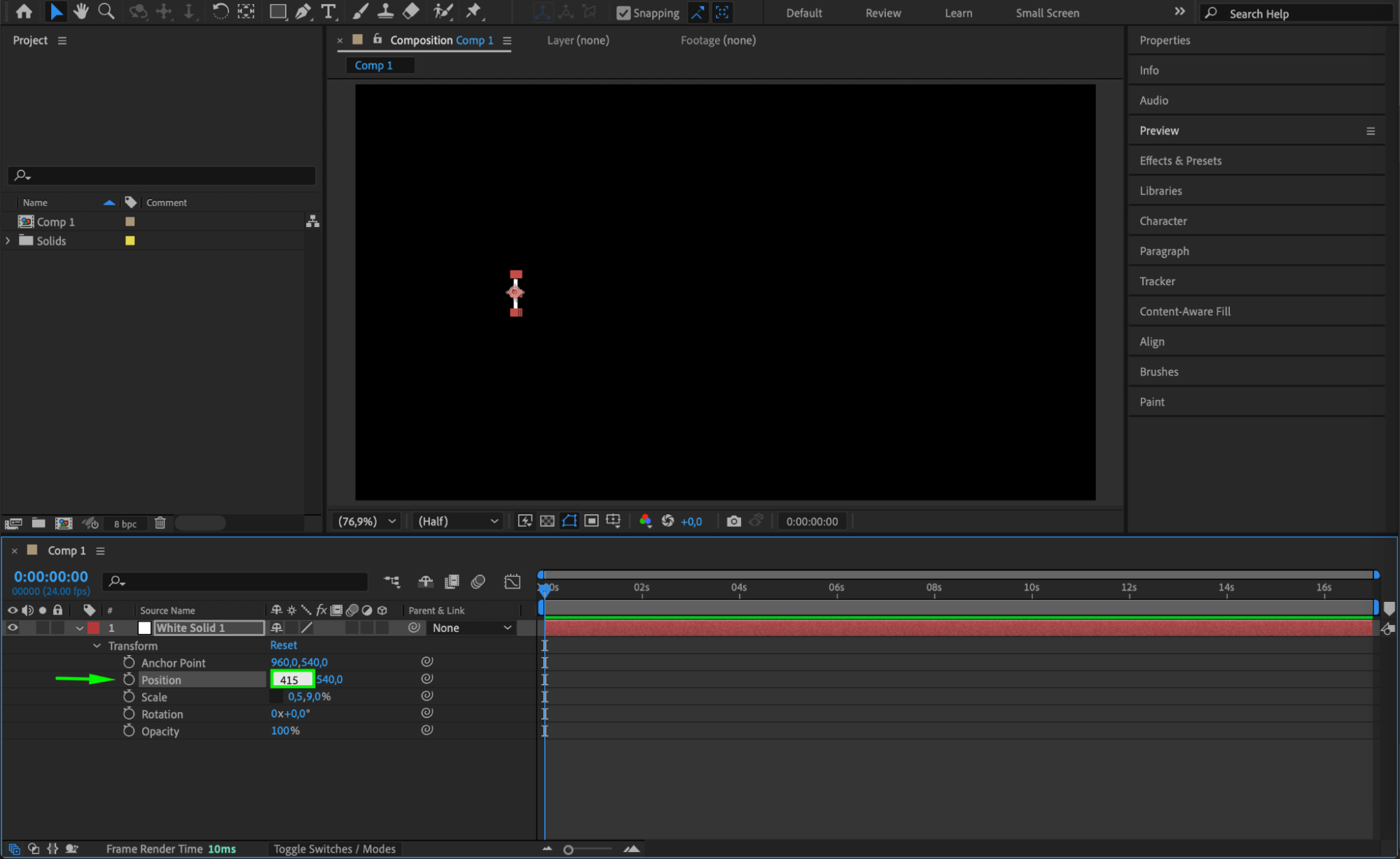Screen dimensions: 1400x859
Task: Click Toggle Switches / Modes button
Action: pos(334,848)
